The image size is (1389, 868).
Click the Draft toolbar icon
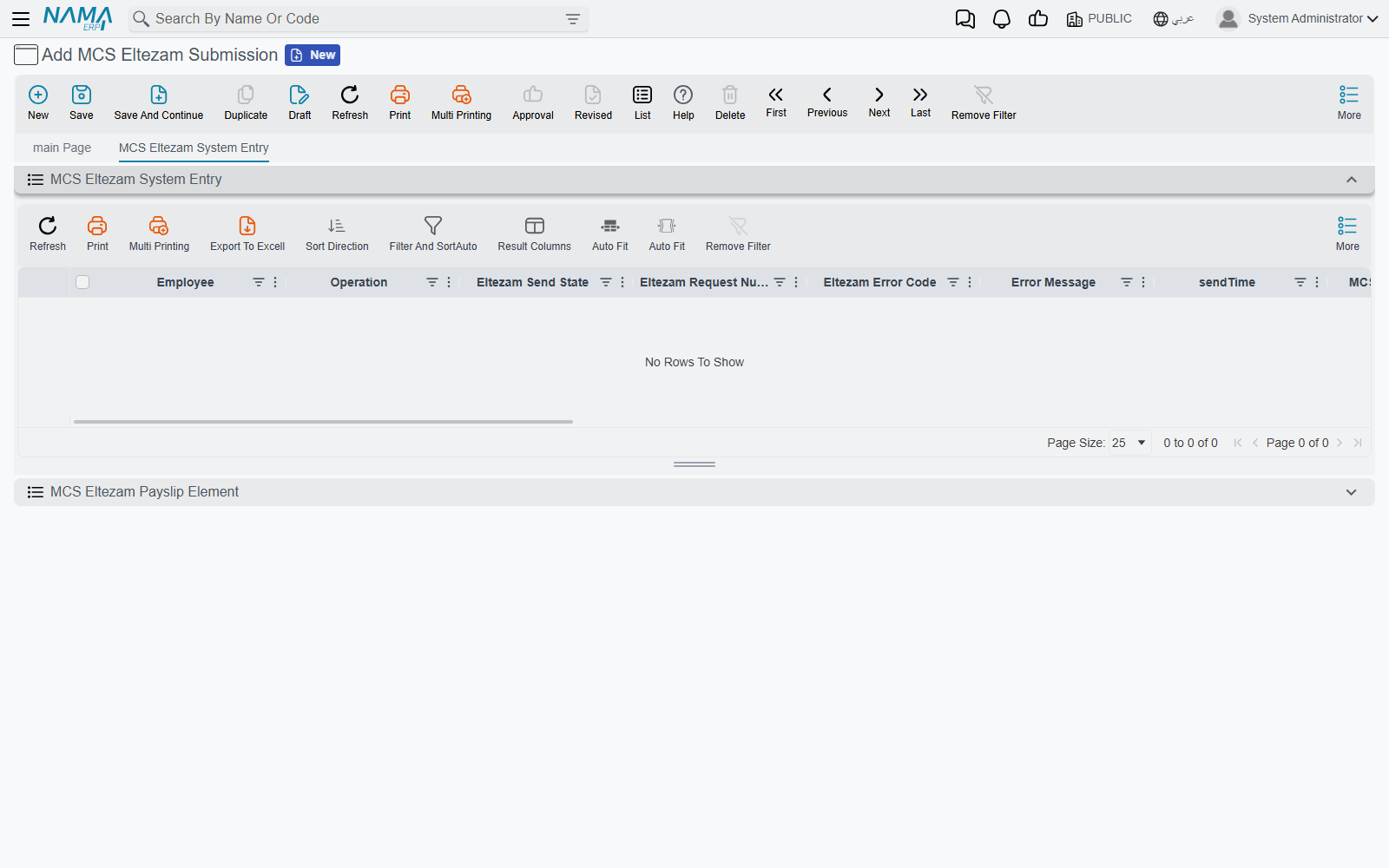click(x=300, y=95)
